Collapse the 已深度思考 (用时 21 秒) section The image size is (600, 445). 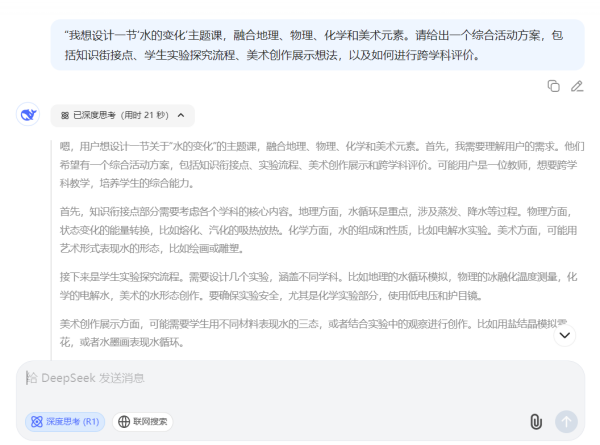(122, 115)
